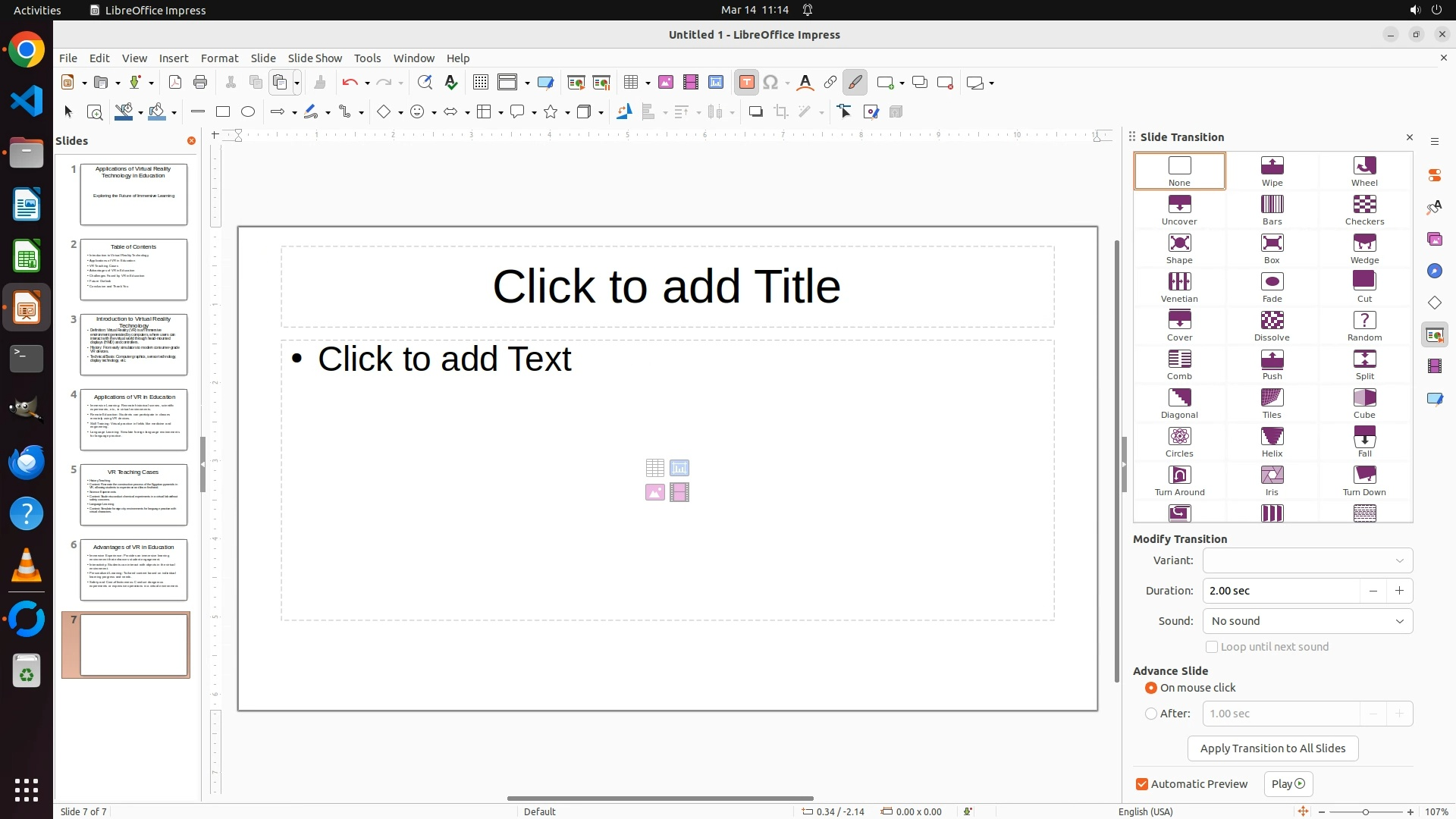Open the Format menu
This screenshot has width=1456, height=819.
(219, 58)
